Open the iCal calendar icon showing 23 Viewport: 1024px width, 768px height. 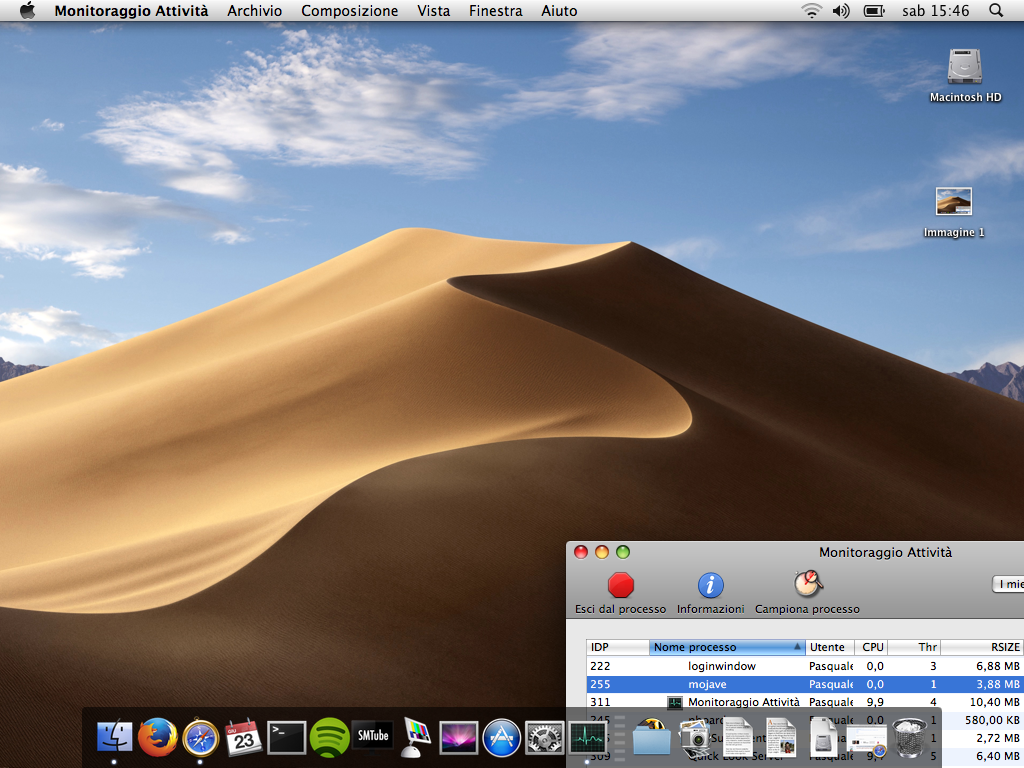click(243, 738)
